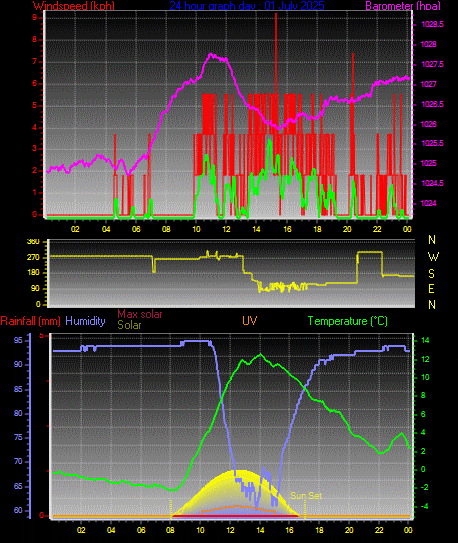The height and width of the screenshot is (543, 458).
Task: Click humidity axis value 90
Action: pyautogui.click(x=18, y=365)
